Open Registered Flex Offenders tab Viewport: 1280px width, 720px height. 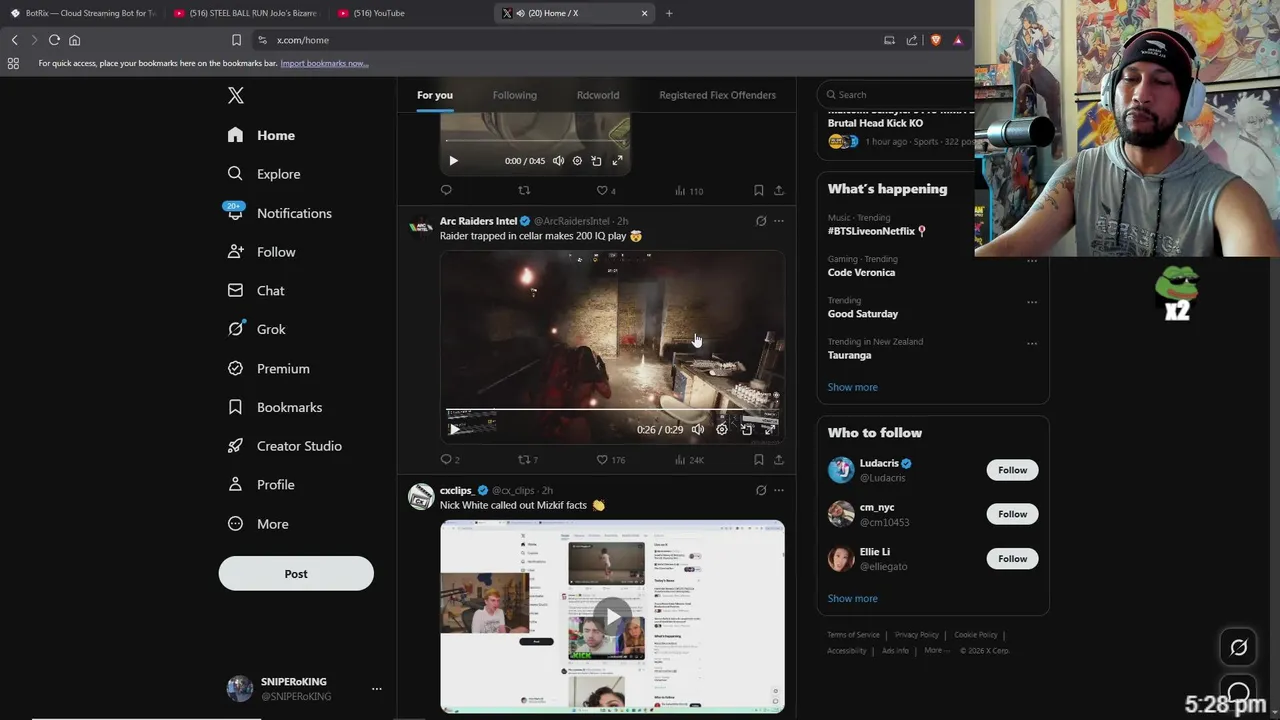click(717, 95)
